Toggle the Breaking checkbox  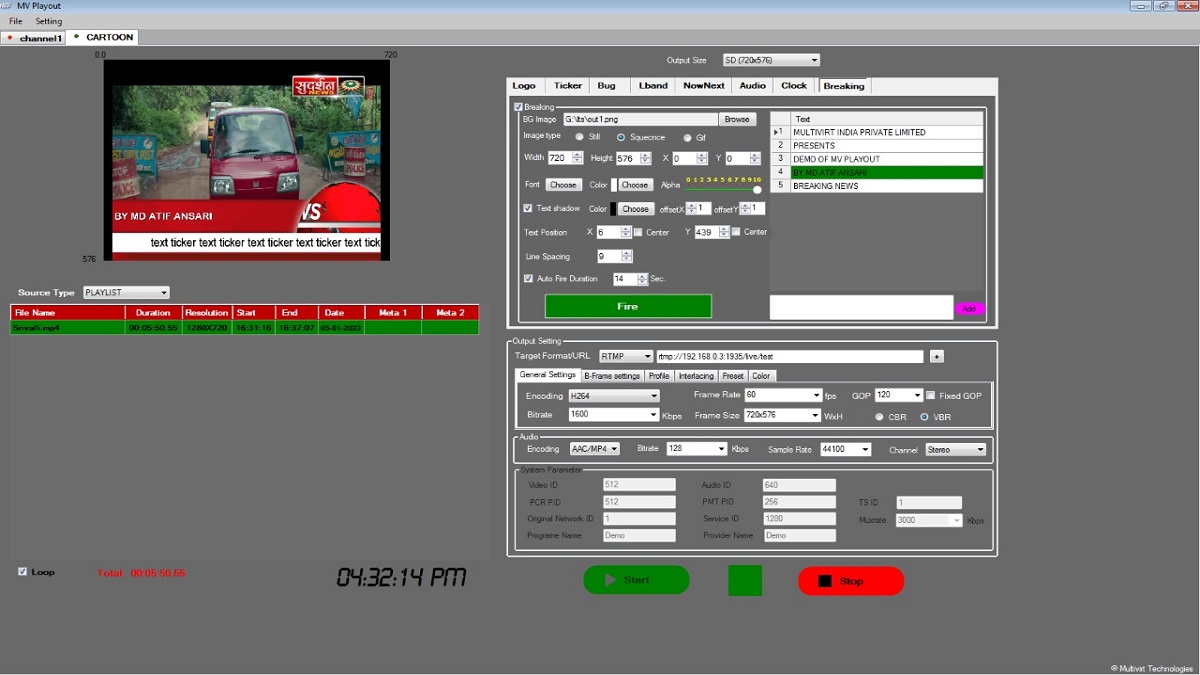pos(519,107)
